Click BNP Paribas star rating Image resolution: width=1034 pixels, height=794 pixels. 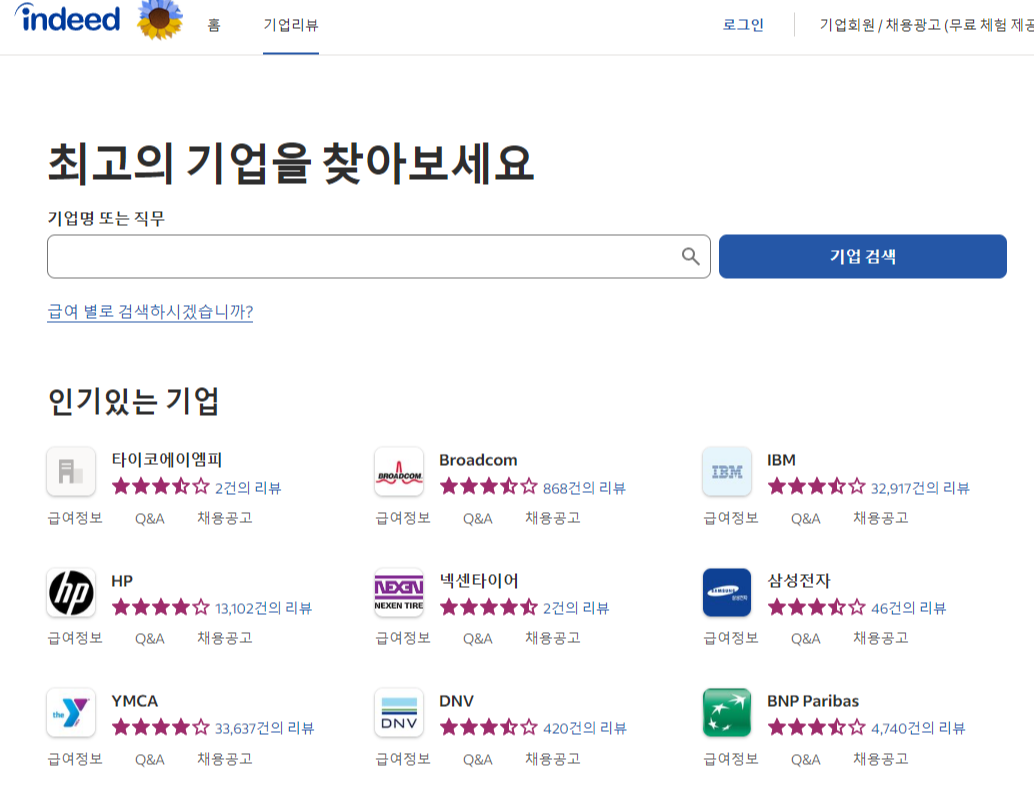click(x=816, y=728)
